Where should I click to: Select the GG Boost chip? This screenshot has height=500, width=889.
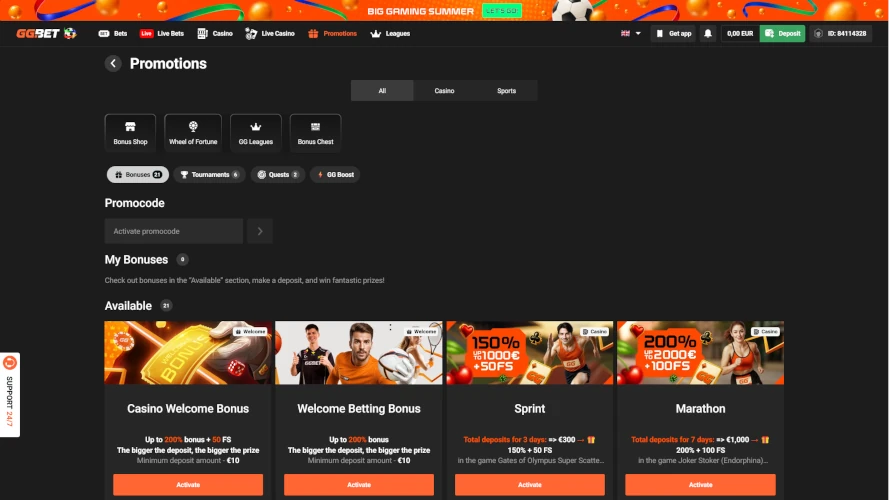(335, 175)
